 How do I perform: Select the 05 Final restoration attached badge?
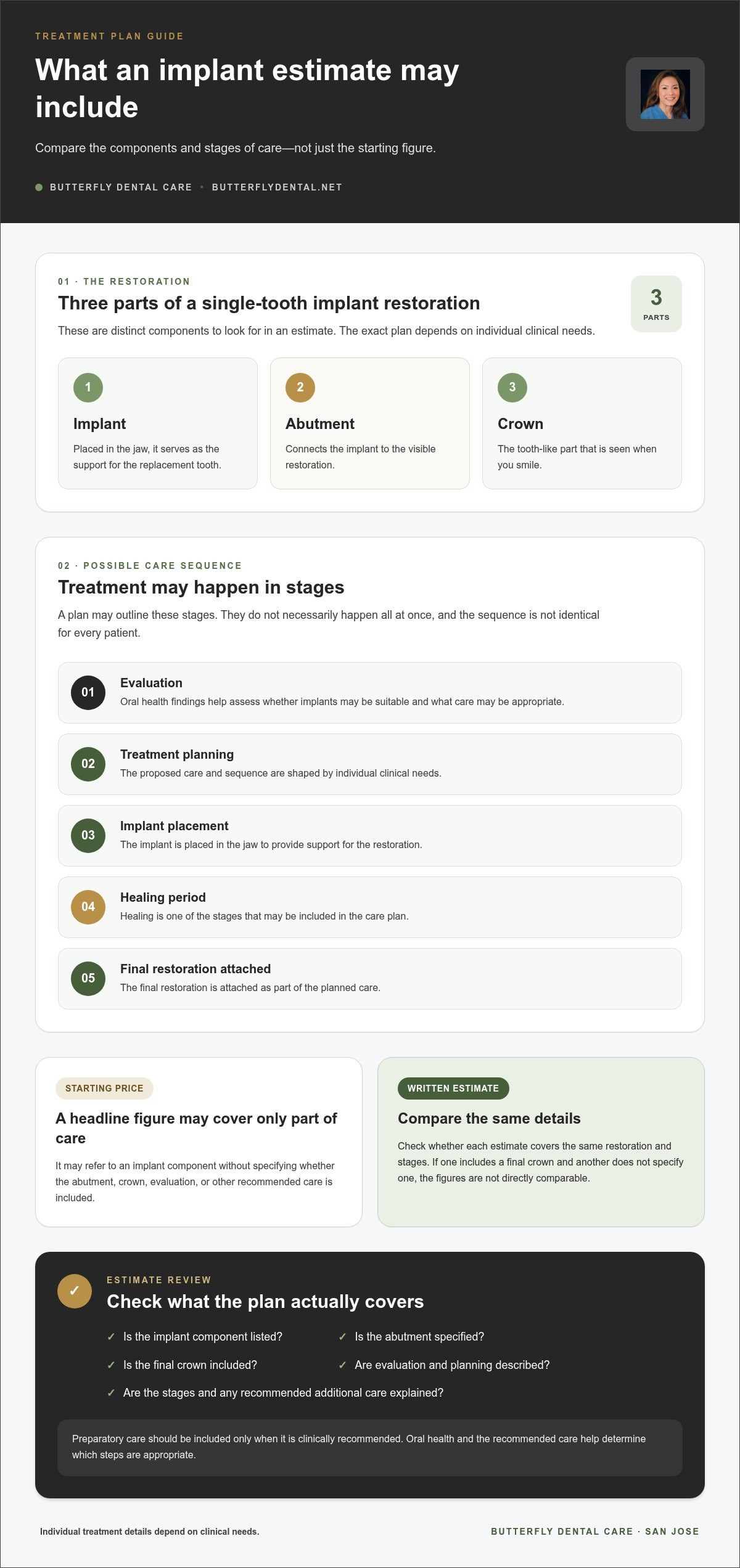pyautogui.click(x=88, y=979)
